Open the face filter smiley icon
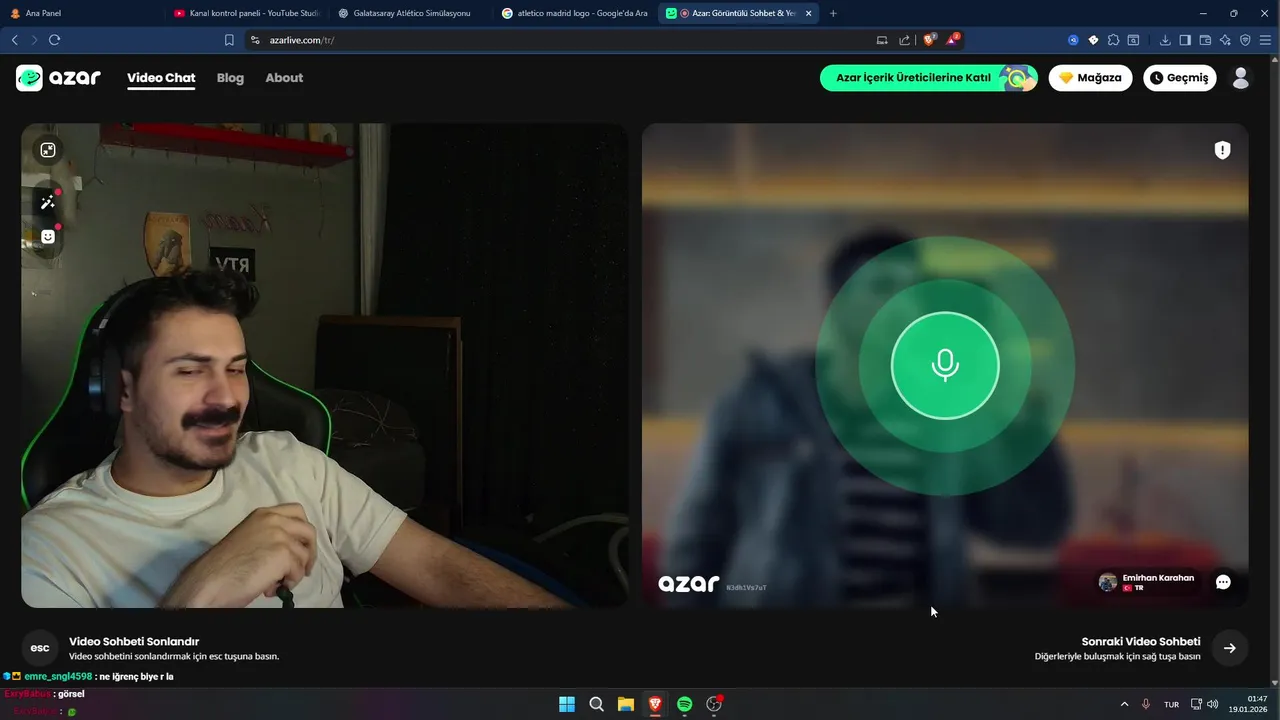The image size is (1280, 720). click(x=48, y=237)
